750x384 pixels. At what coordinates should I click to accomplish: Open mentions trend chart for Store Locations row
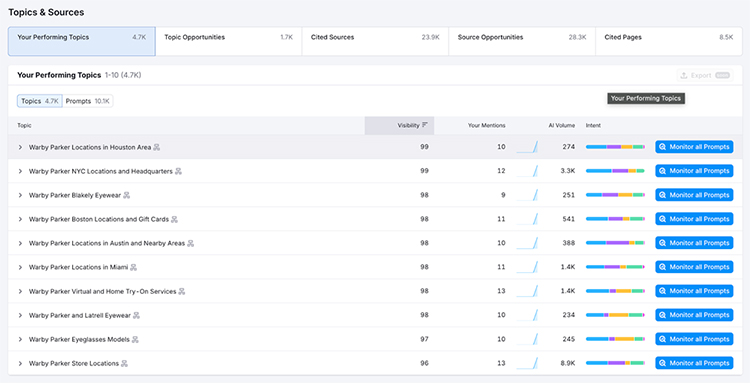527,363
